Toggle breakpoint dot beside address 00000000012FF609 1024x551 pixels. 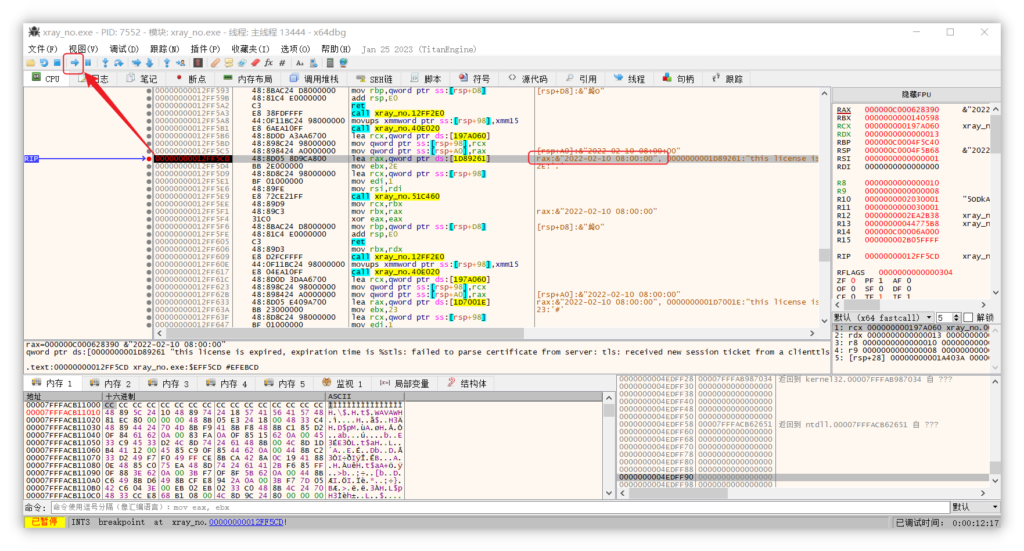tap(149, 257)
